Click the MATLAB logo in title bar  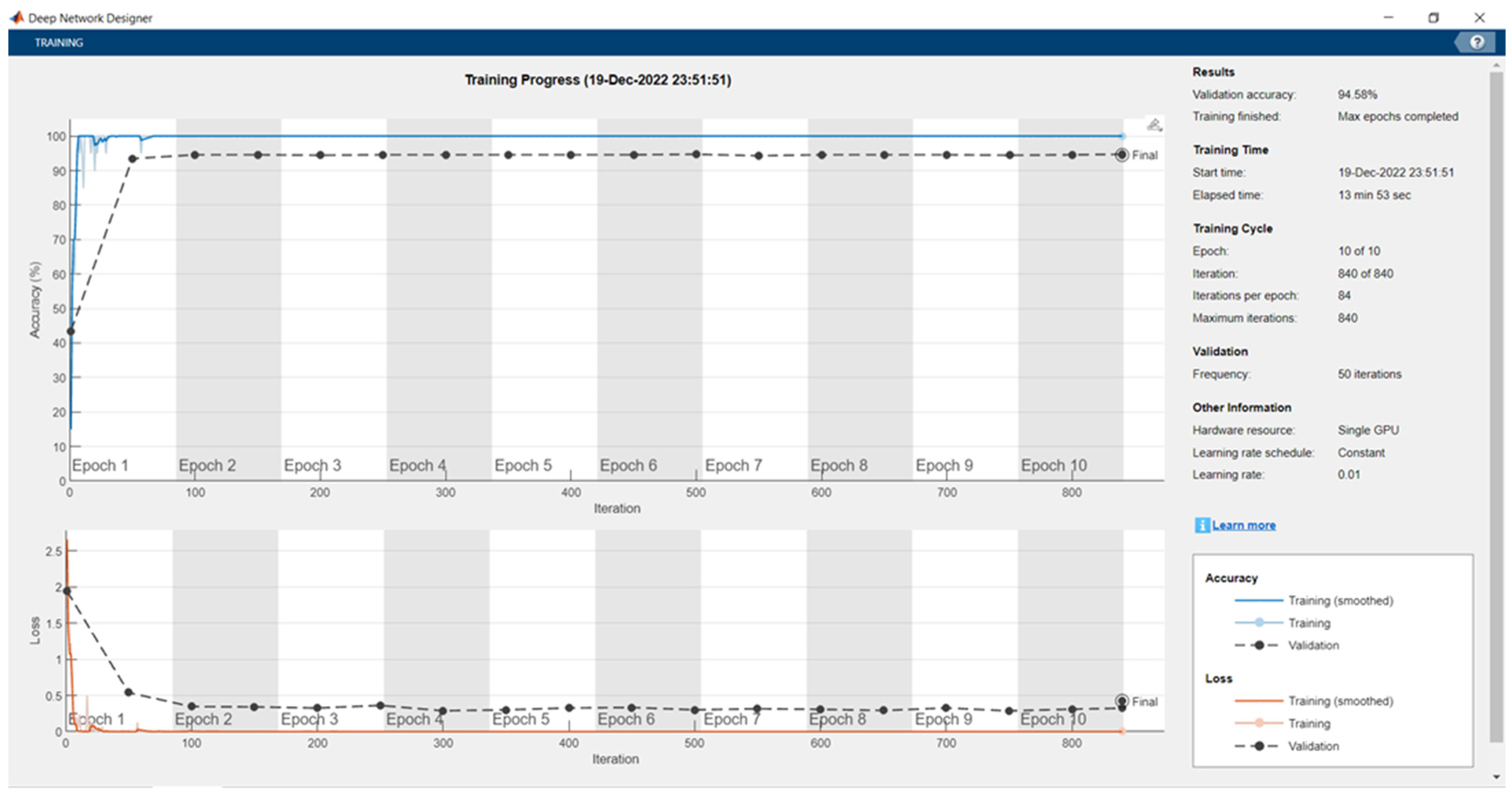[17, 18]
